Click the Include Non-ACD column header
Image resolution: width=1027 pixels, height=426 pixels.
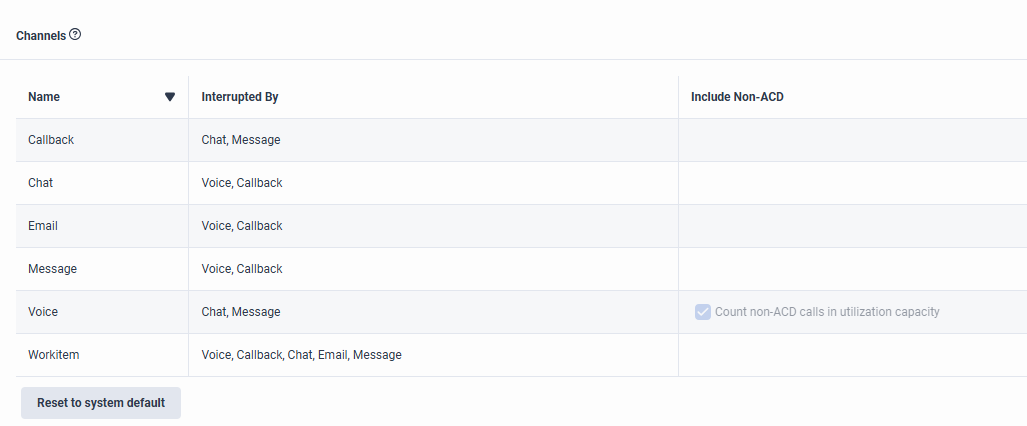coord(737,97)
